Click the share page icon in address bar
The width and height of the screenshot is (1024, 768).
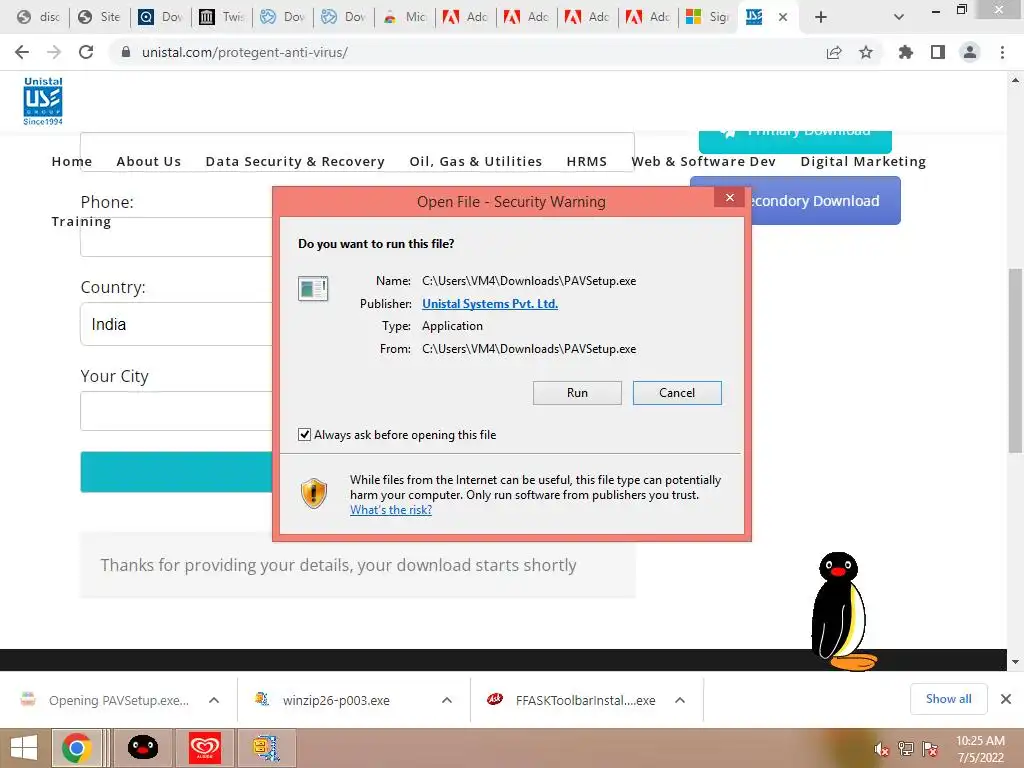[x=833, y=52]
